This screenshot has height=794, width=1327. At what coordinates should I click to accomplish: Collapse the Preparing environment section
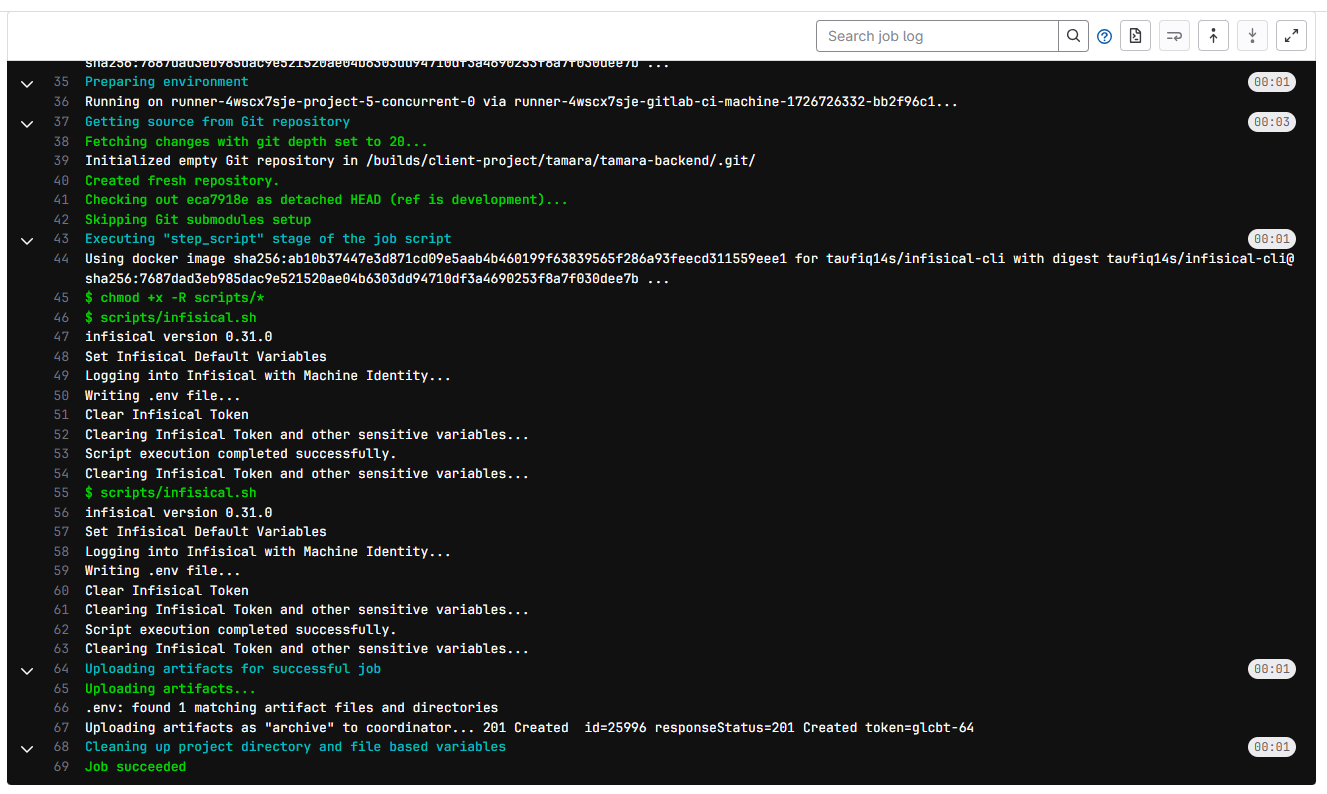[27, 83]
